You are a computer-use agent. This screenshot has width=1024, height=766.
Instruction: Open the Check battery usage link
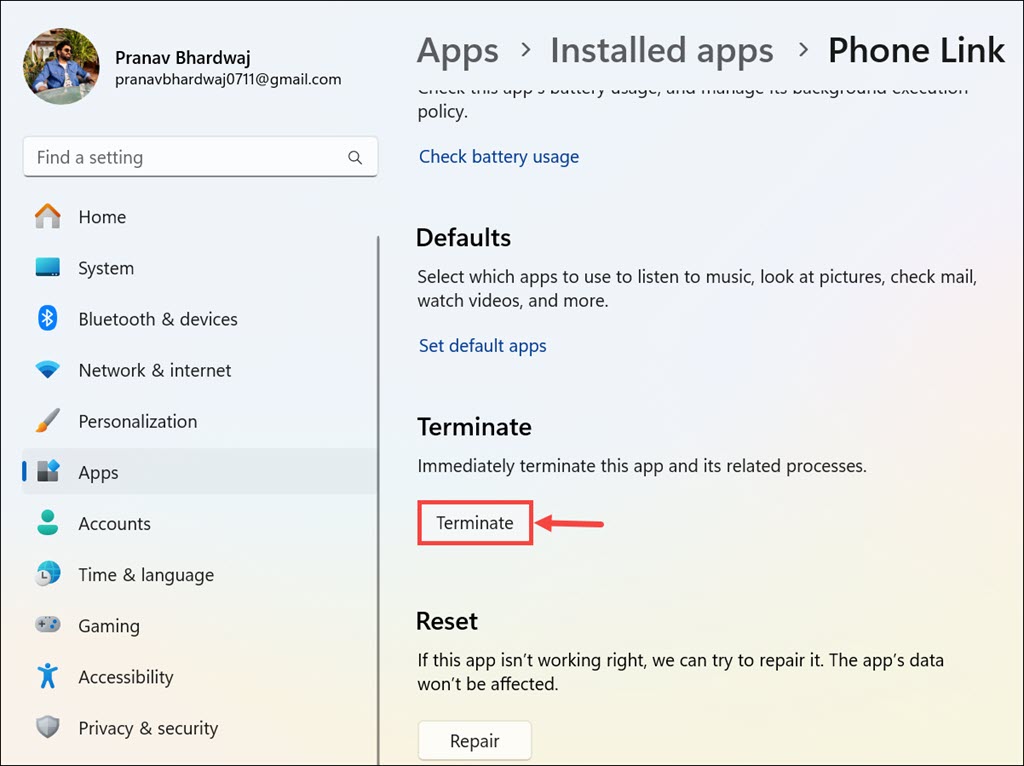point(498,156)
